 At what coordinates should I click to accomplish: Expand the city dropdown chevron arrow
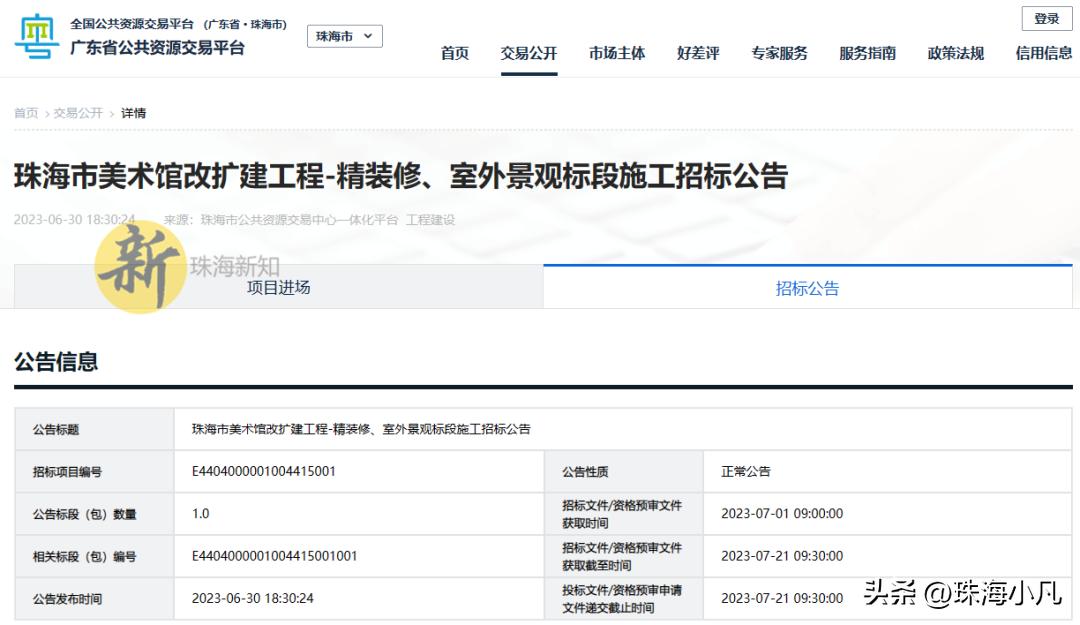coord(366,35)
